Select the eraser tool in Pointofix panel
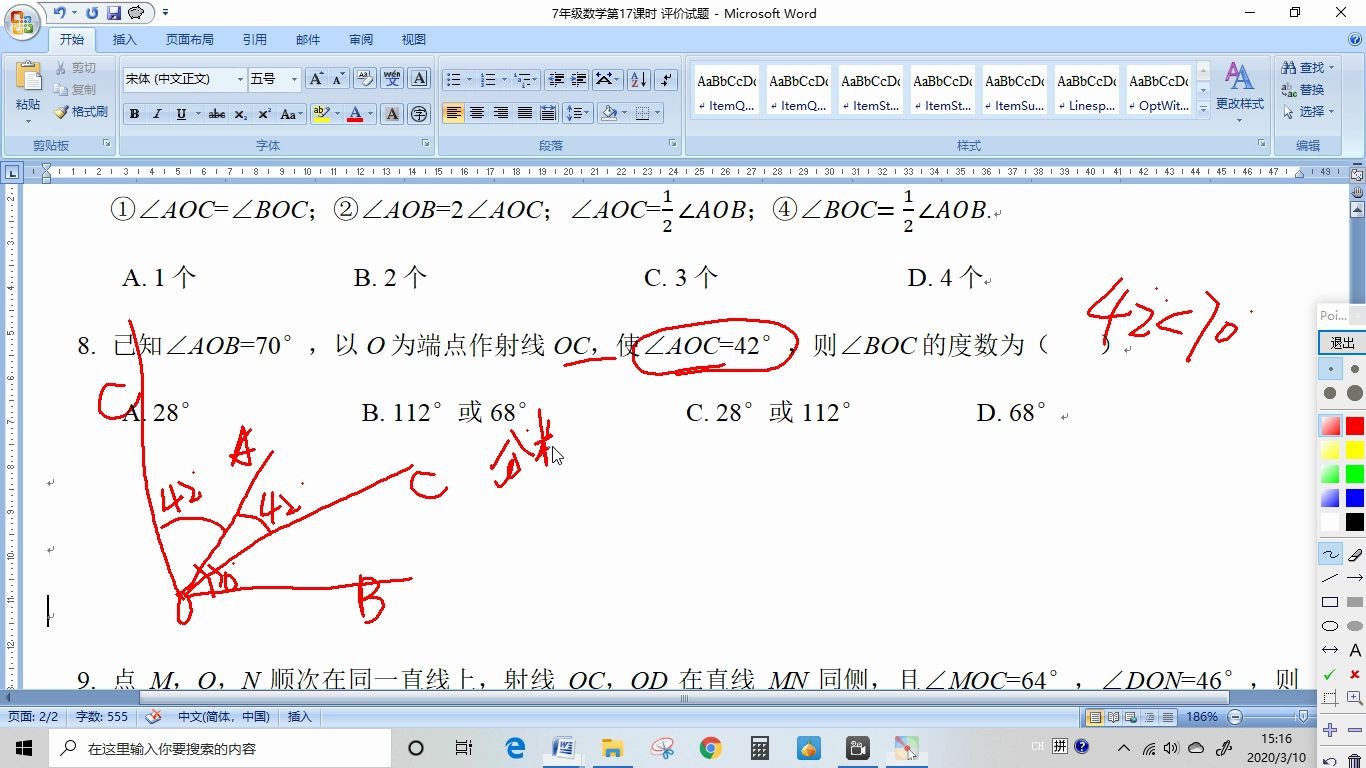The image size is (1366, 768). 1355,554
